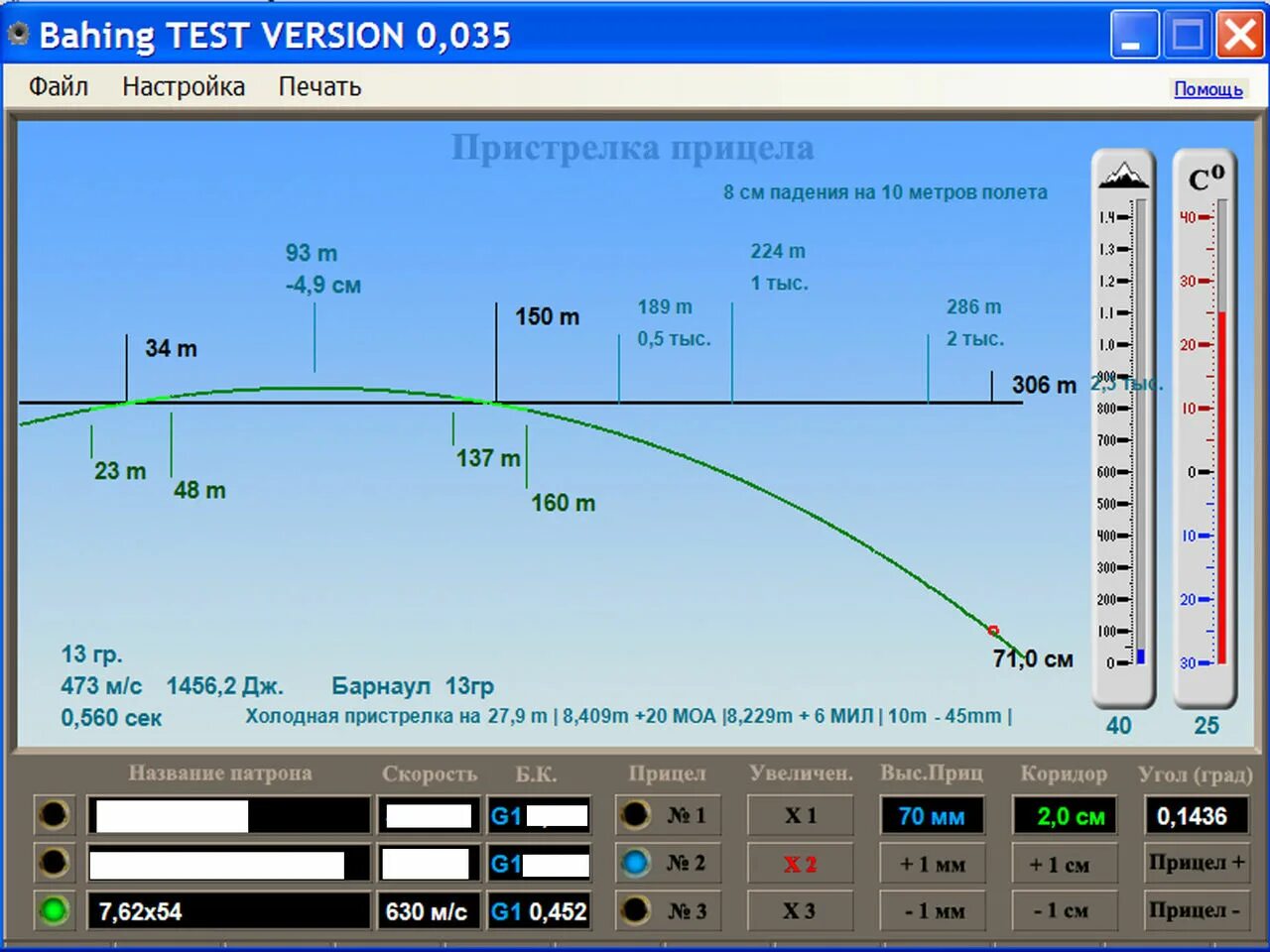The image size is (1270, 952).
Task: Click the first row cartridge name field
Action: point(228,815)
